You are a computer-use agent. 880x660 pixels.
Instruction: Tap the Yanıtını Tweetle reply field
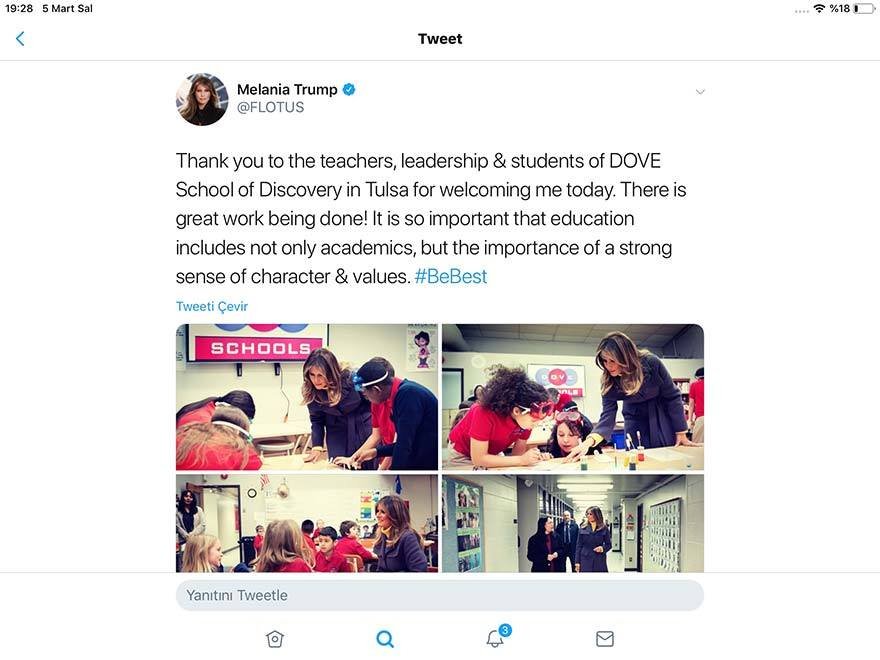pyautogui.click(x=439, y=595)
